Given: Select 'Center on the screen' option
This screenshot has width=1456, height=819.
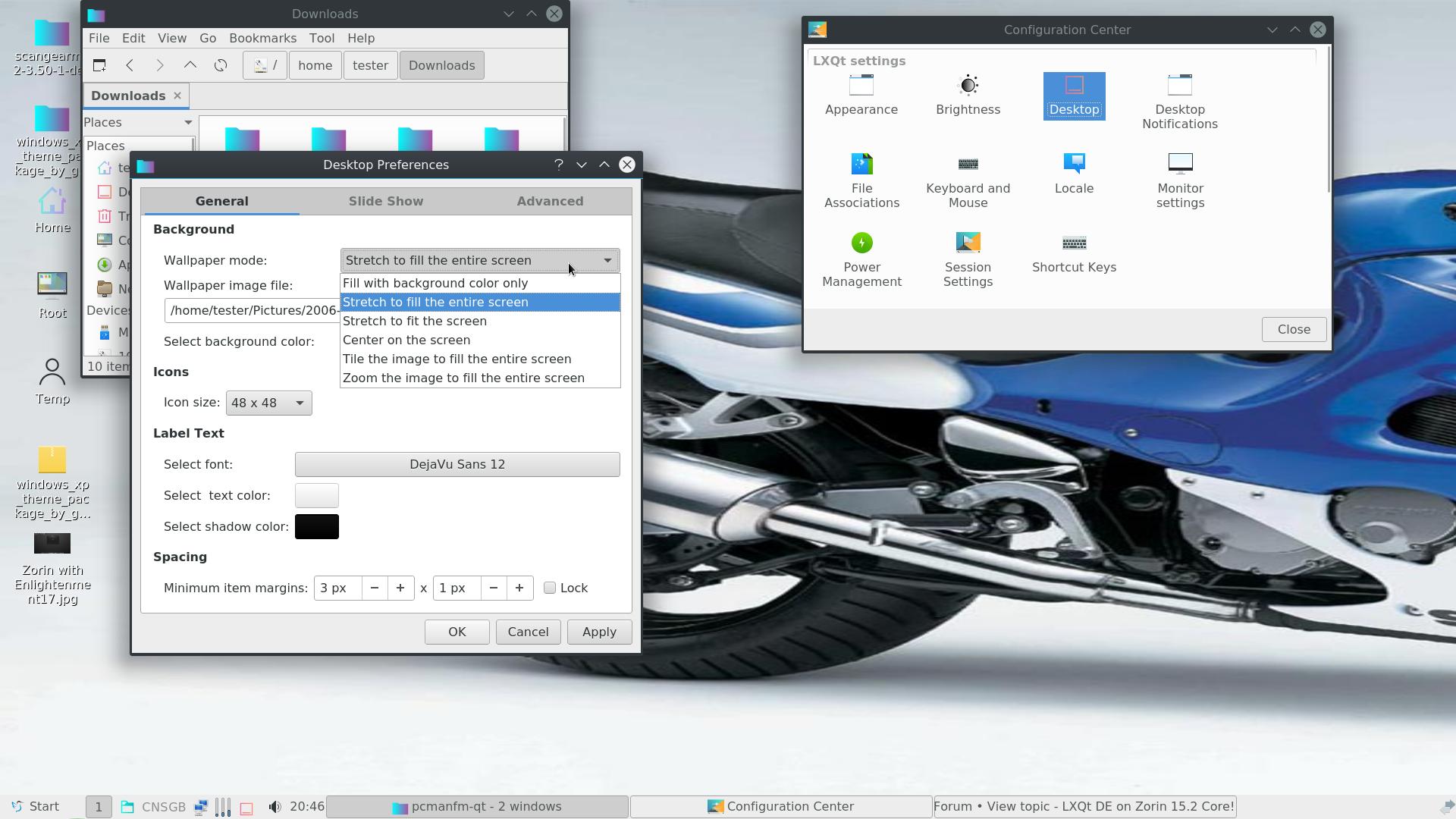Looking at the screenshot, I should point(406,340).
